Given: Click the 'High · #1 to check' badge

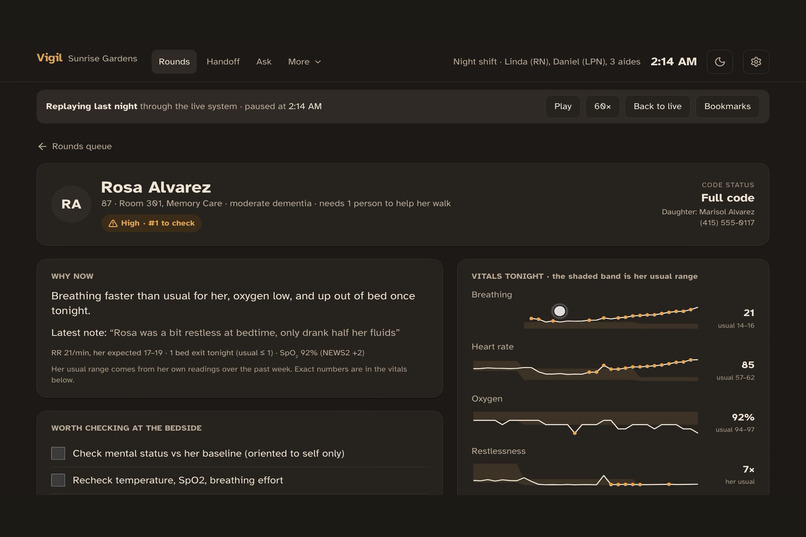Looking at the screenshot, I should (152, 223).
